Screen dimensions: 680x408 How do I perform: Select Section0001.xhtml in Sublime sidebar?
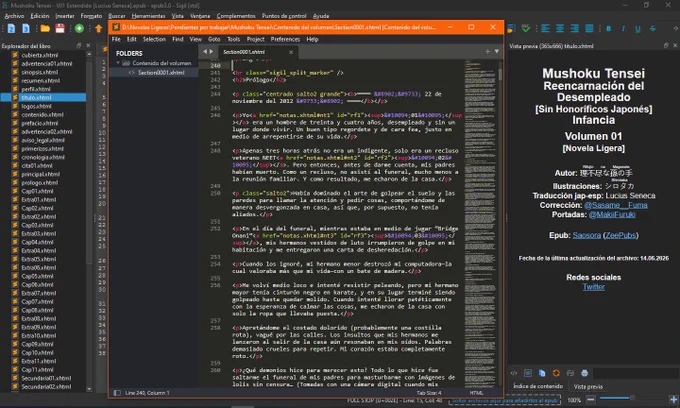pos(161,72)
